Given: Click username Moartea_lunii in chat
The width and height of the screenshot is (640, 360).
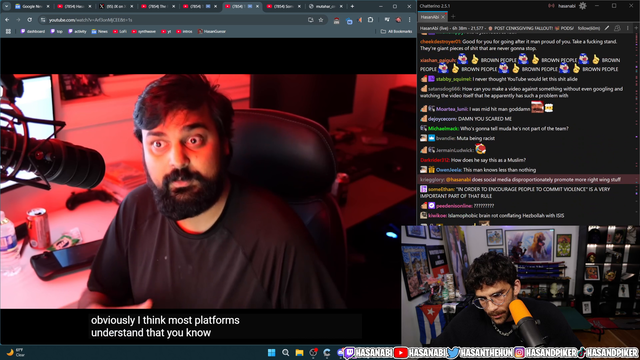Looking at the screenshot, I should [x=451, y=109].
